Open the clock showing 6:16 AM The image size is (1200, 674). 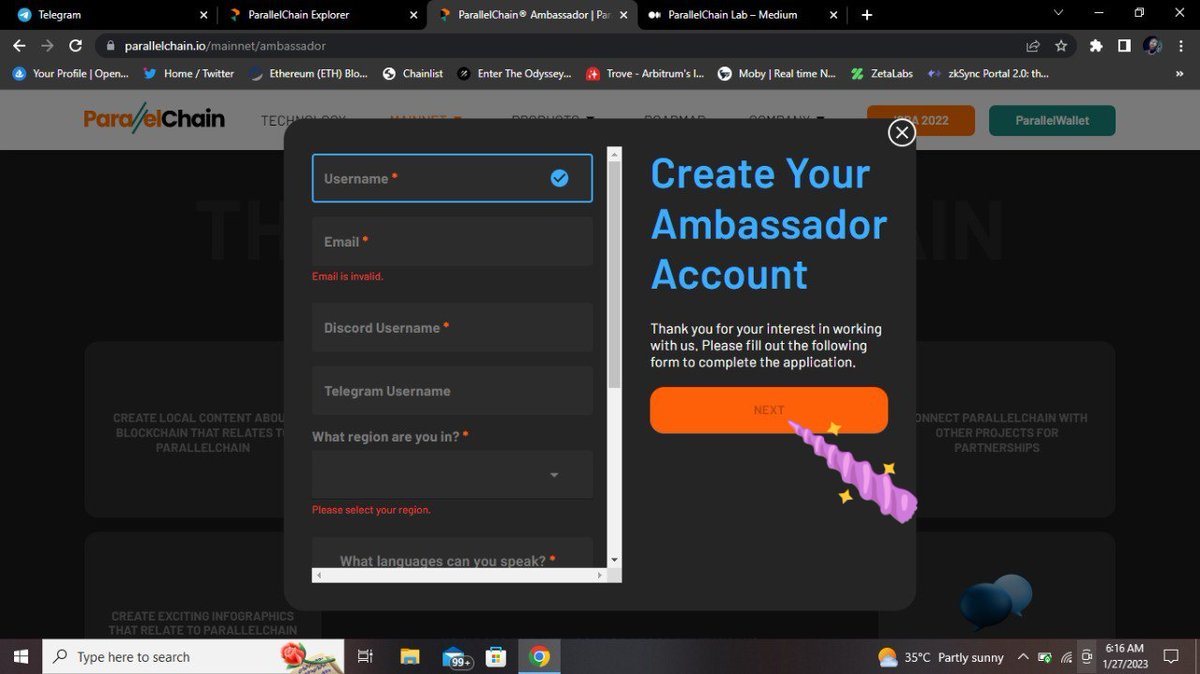1127,657
